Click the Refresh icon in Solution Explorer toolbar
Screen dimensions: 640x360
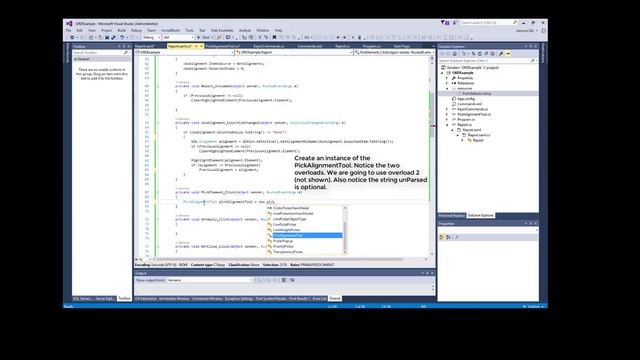tap(480, 53)
